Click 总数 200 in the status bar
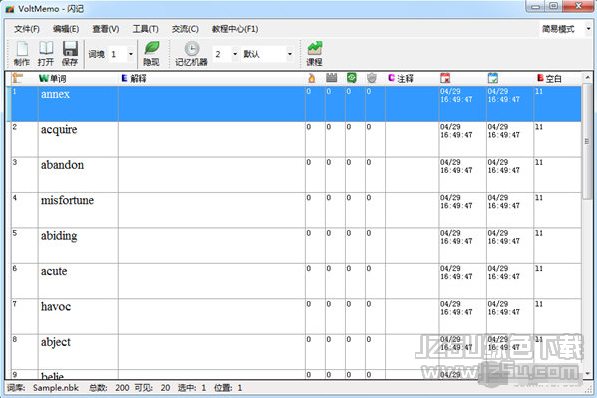 [x=109, y=388]
